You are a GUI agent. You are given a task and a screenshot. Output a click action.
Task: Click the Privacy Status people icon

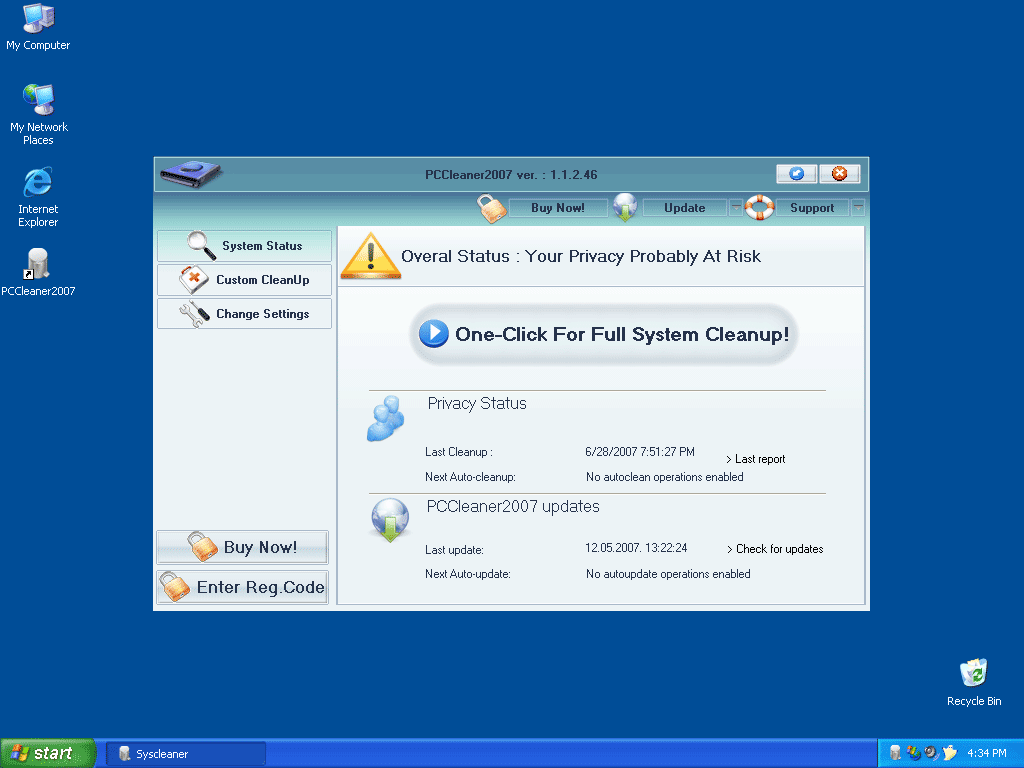pyautogui.click(x=386, y=419)
